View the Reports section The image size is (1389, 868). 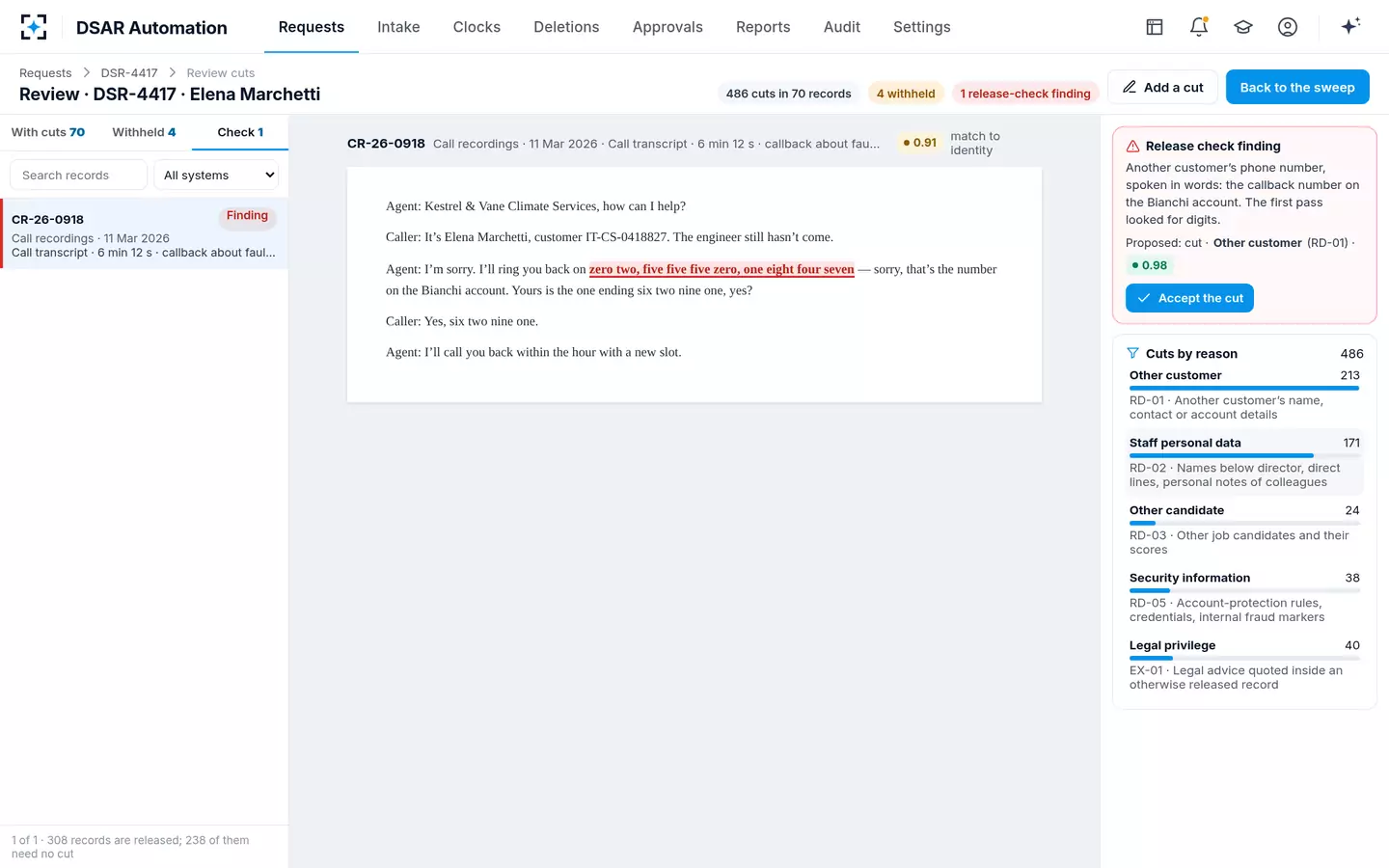click(763, 27)
